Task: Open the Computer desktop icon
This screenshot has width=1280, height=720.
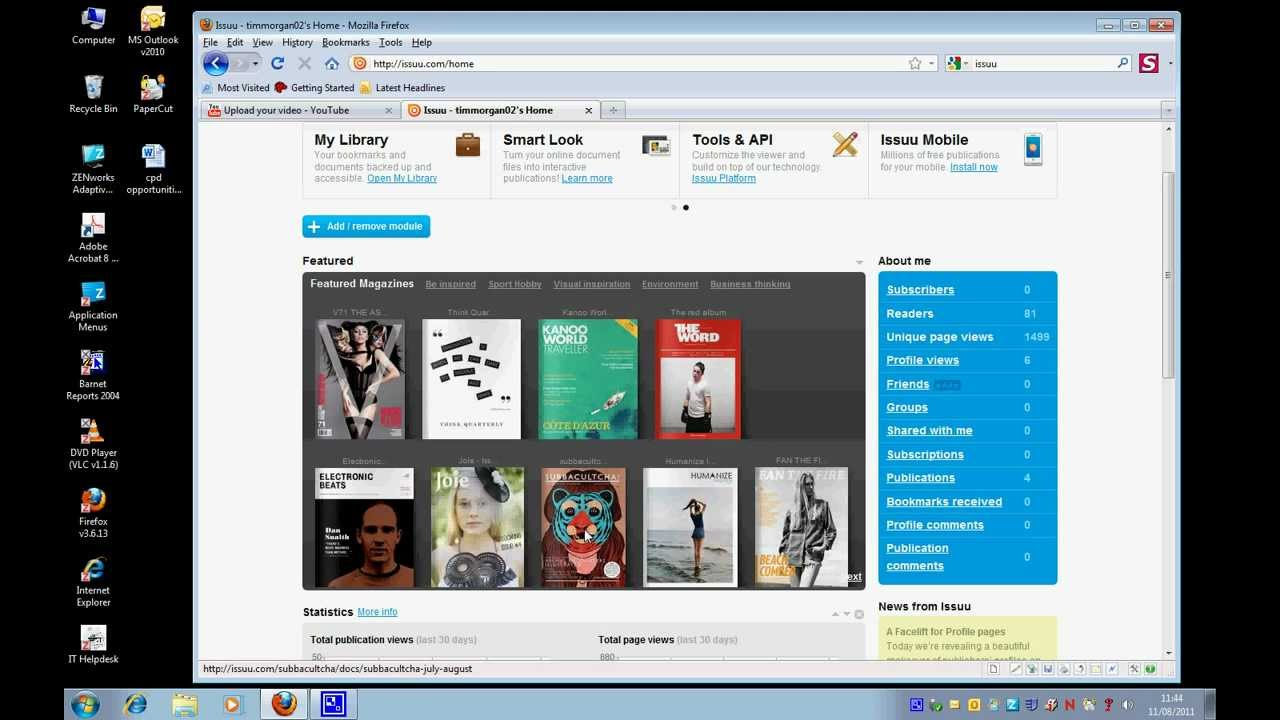Action: point(93,27)
